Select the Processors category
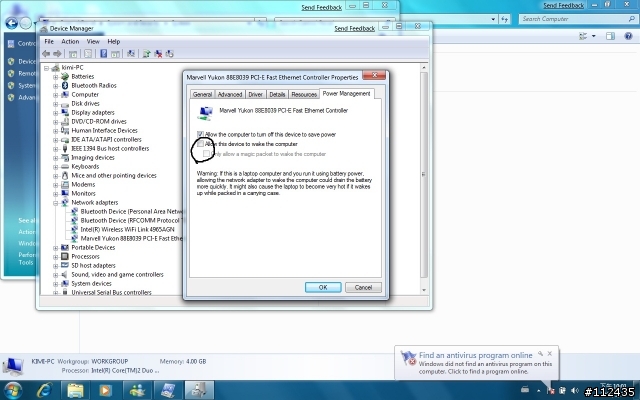Image resolution: width=640 pixels, height=400 pixels. point(85,257)
